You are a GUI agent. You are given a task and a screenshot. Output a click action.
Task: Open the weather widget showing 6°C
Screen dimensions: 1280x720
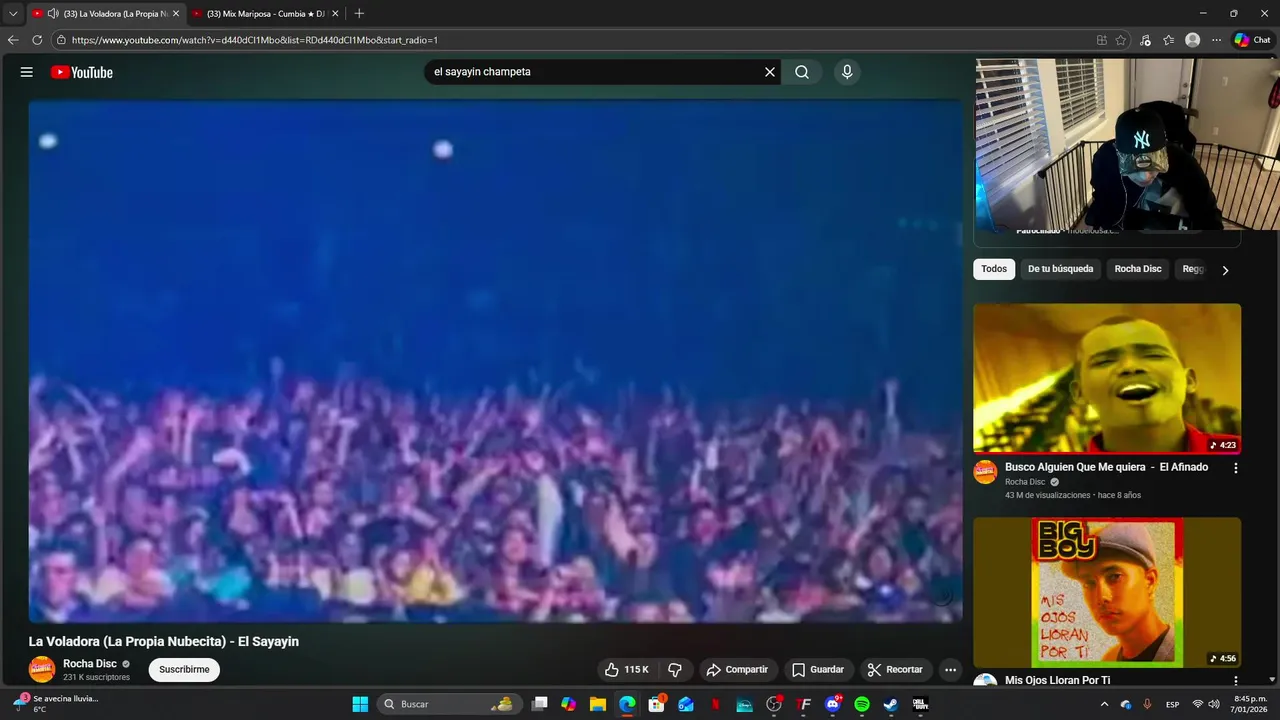click(55, 704)
